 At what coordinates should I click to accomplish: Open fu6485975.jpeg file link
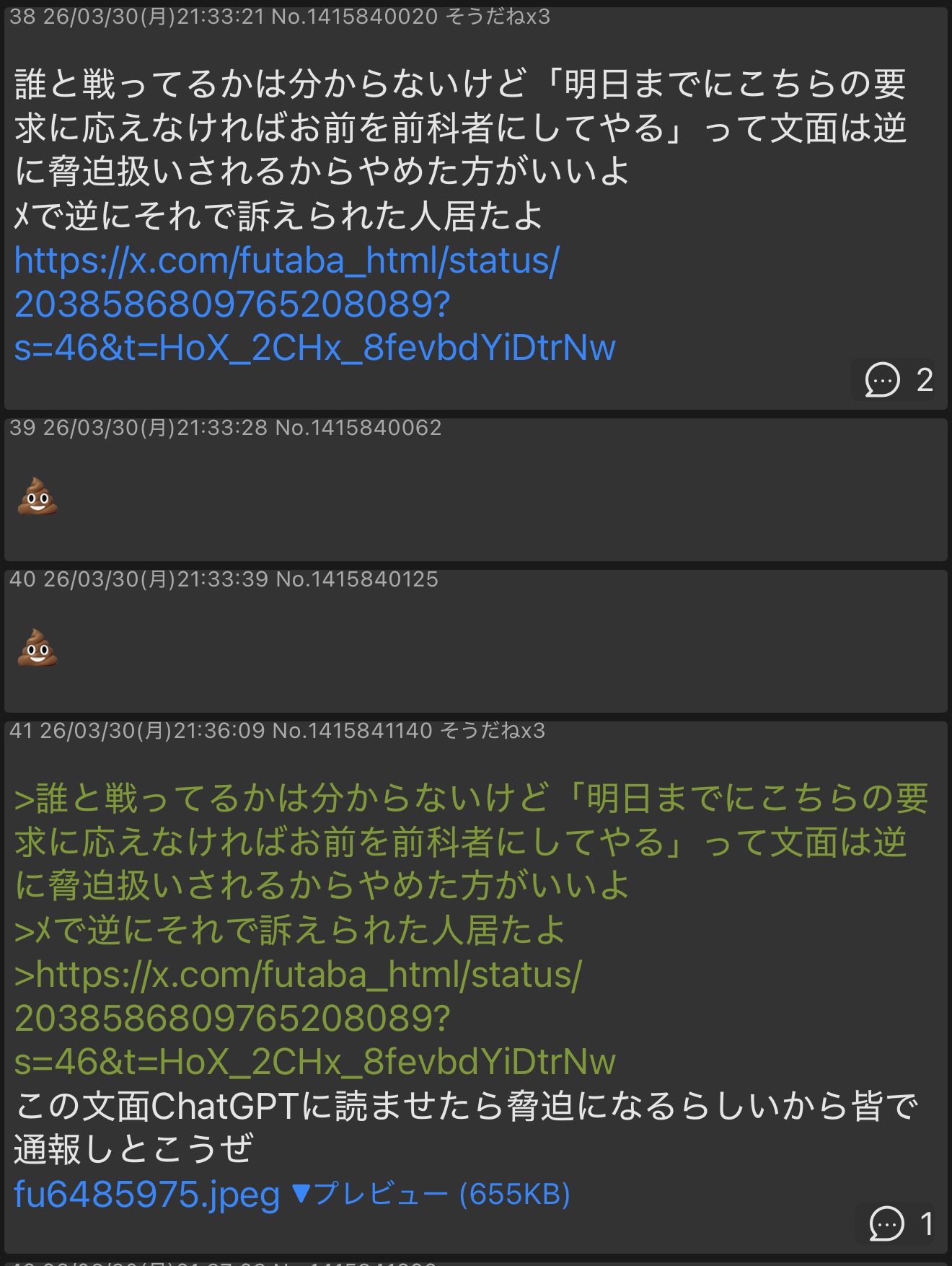point(147,1194)
